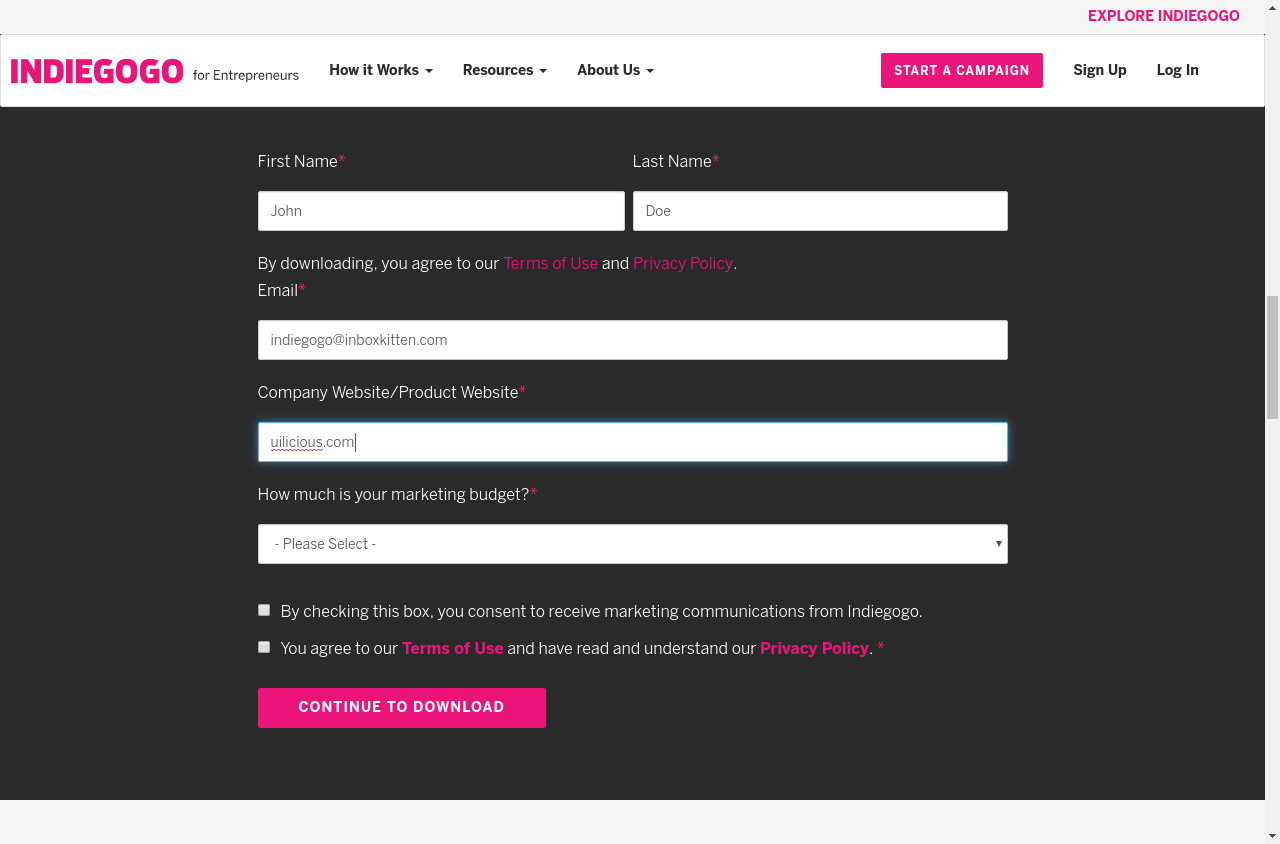The width and height of the screenshot is (1280, 844).
Task: Click the Indiegogo logo
Action: 97,71
